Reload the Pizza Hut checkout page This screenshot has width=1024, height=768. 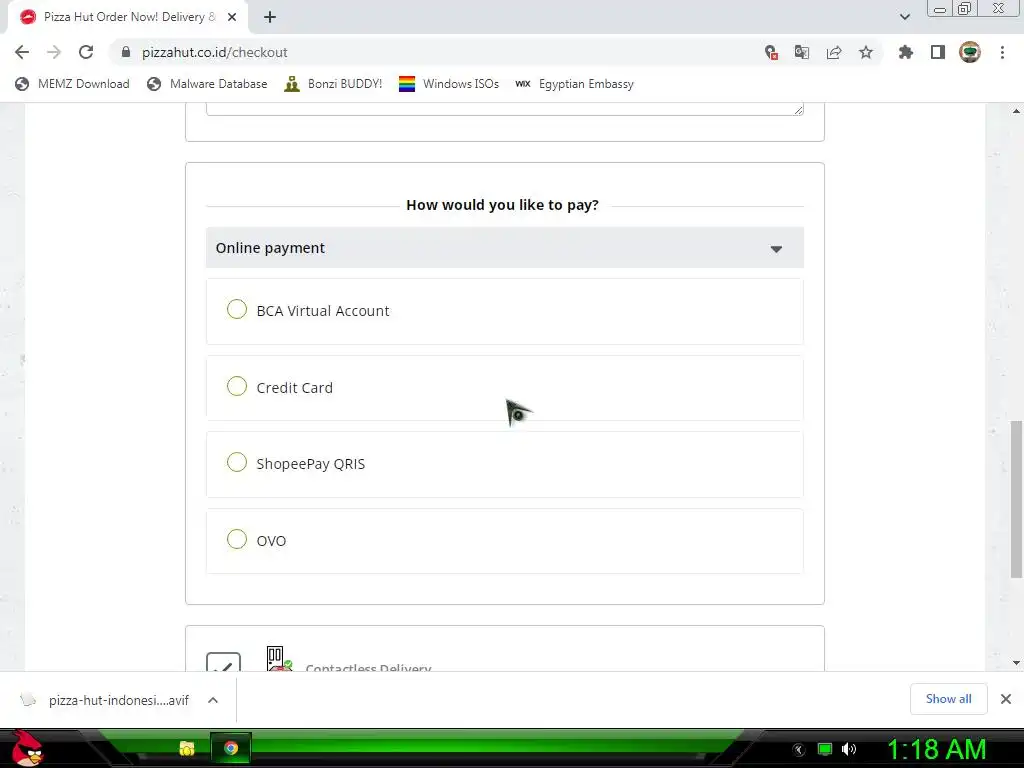pyautogui.click(x=86, y=52)
